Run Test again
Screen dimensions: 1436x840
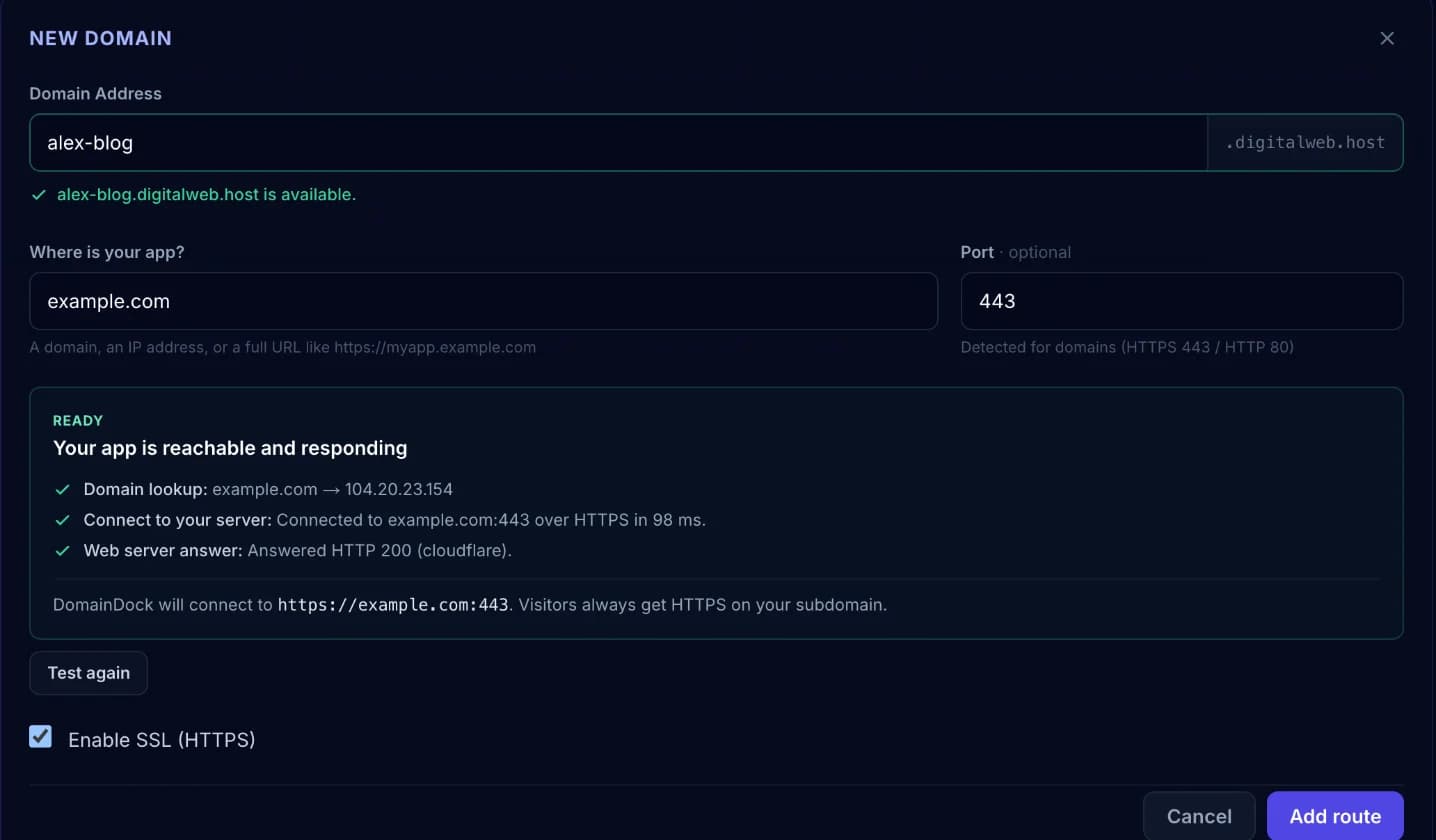click(89, 673)
